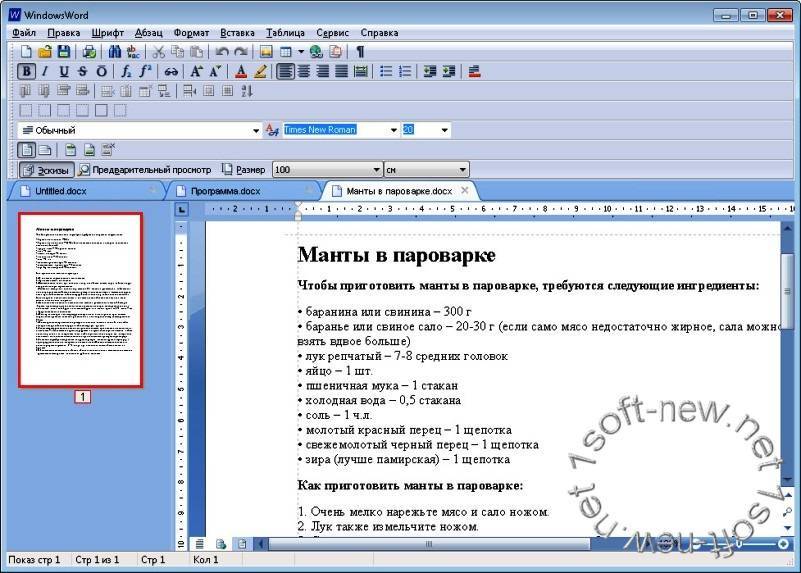Click the vertical scrollbar thumb
This screenshot has height=573, width=801.
coord(787,290)
